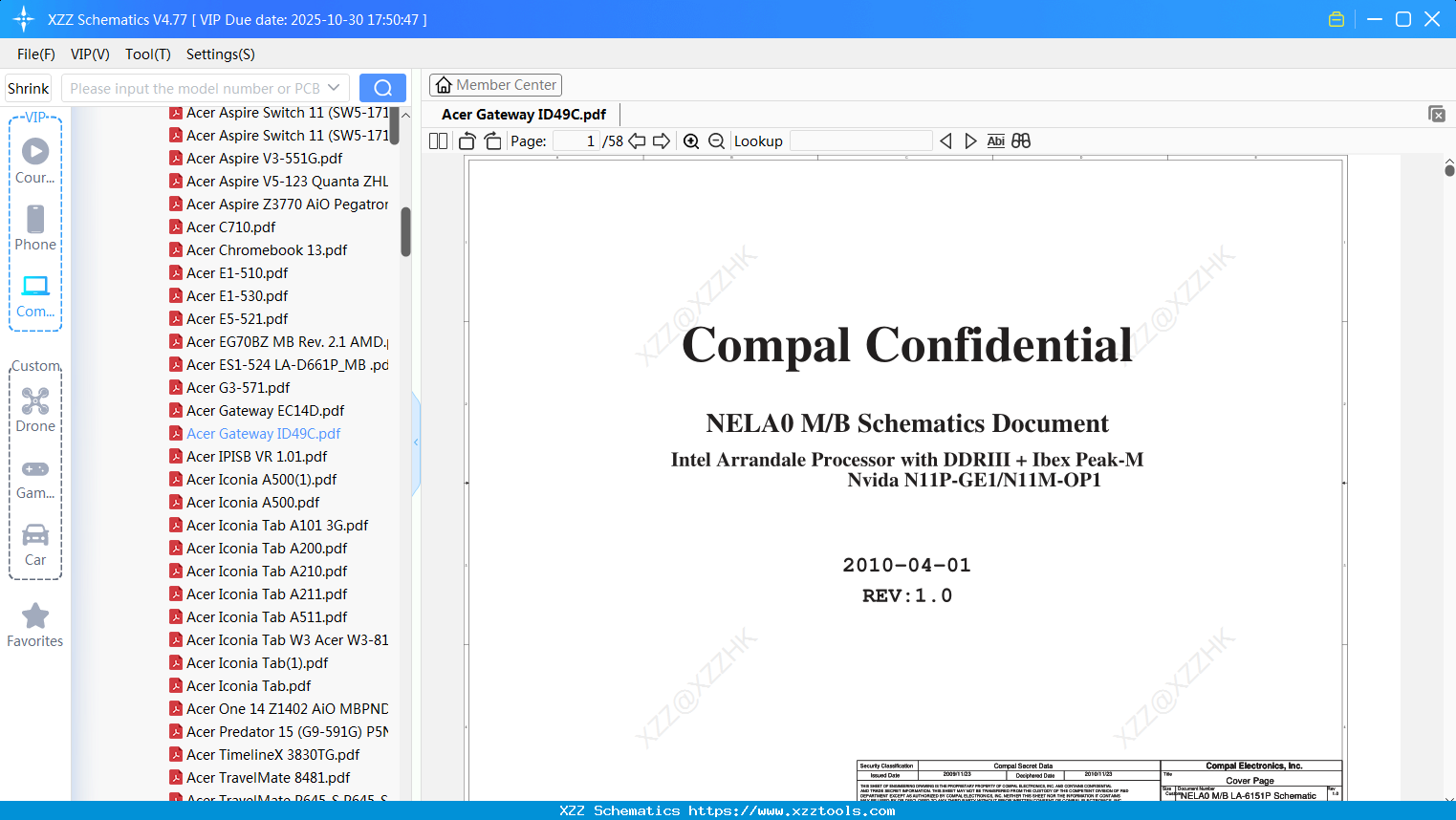
Task: Click the blue search button
Action: pyautogui.click(x=382, y=88)
